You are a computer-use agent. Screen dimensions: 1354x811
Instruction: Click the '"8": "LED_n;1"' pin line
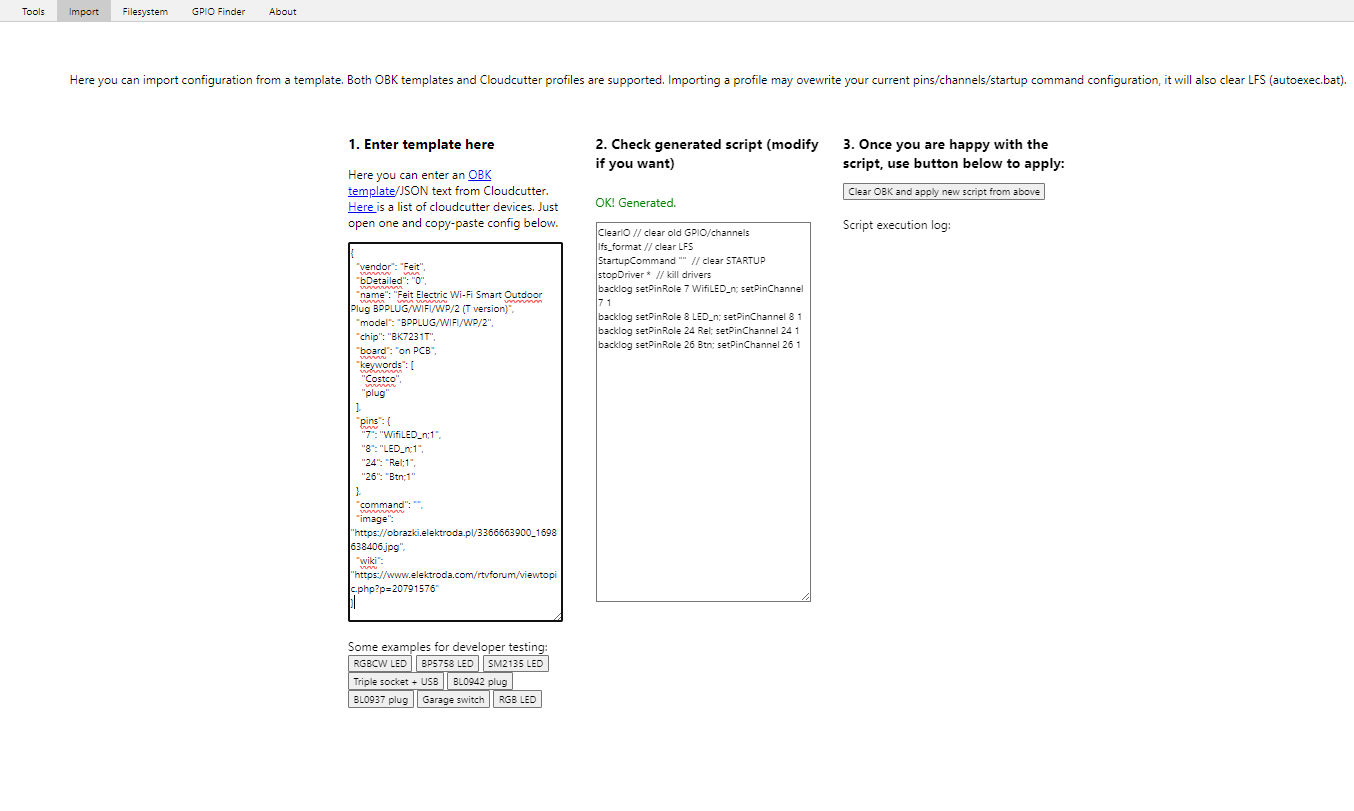pos(392,449)
